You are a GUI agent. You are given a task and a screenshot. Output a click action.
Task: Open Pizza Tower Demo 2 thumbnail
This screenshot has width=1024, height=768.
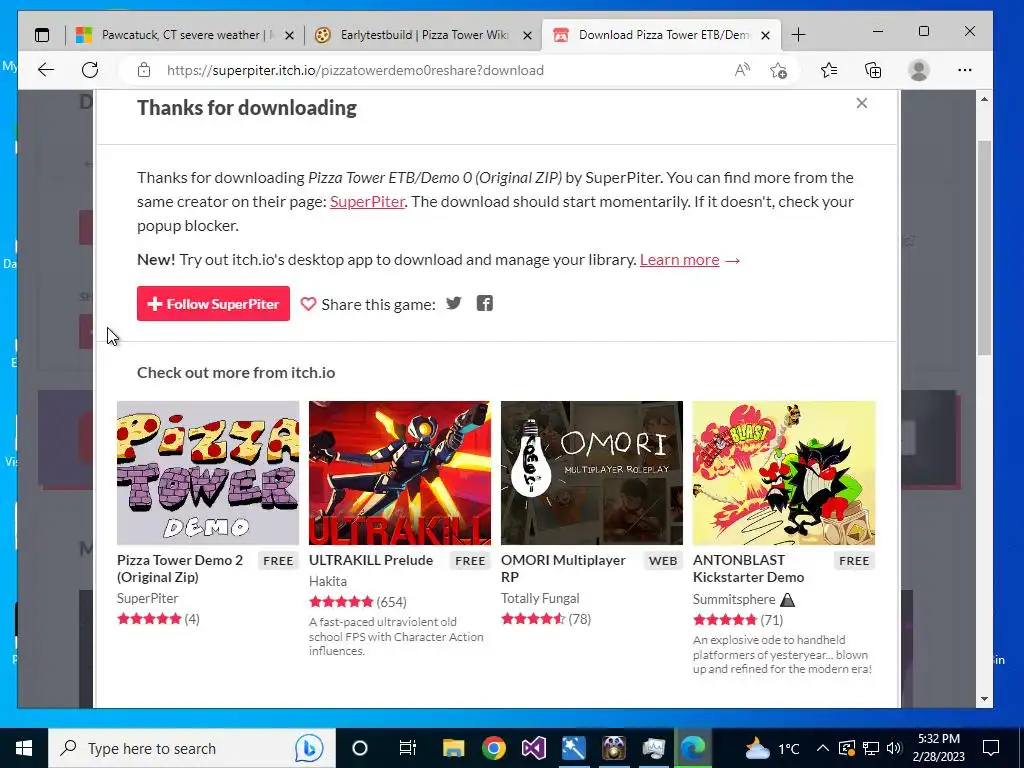click(208, 473)
